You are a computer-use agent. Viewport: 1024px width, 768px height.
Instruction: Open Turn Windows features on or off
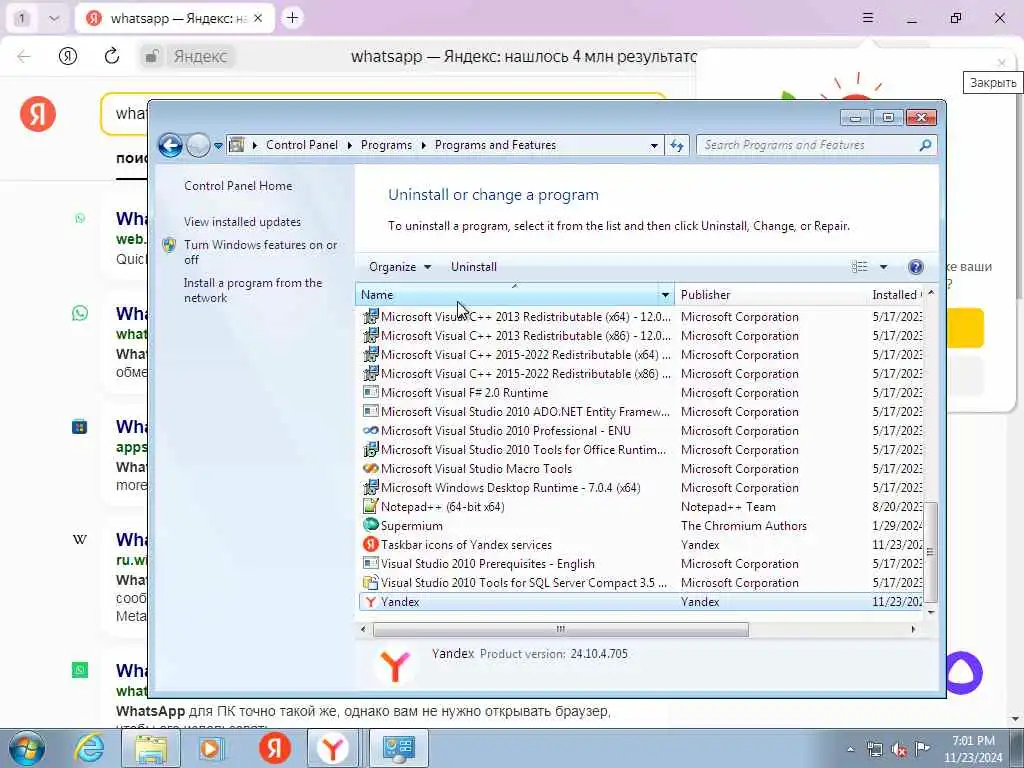pos(261,252)
